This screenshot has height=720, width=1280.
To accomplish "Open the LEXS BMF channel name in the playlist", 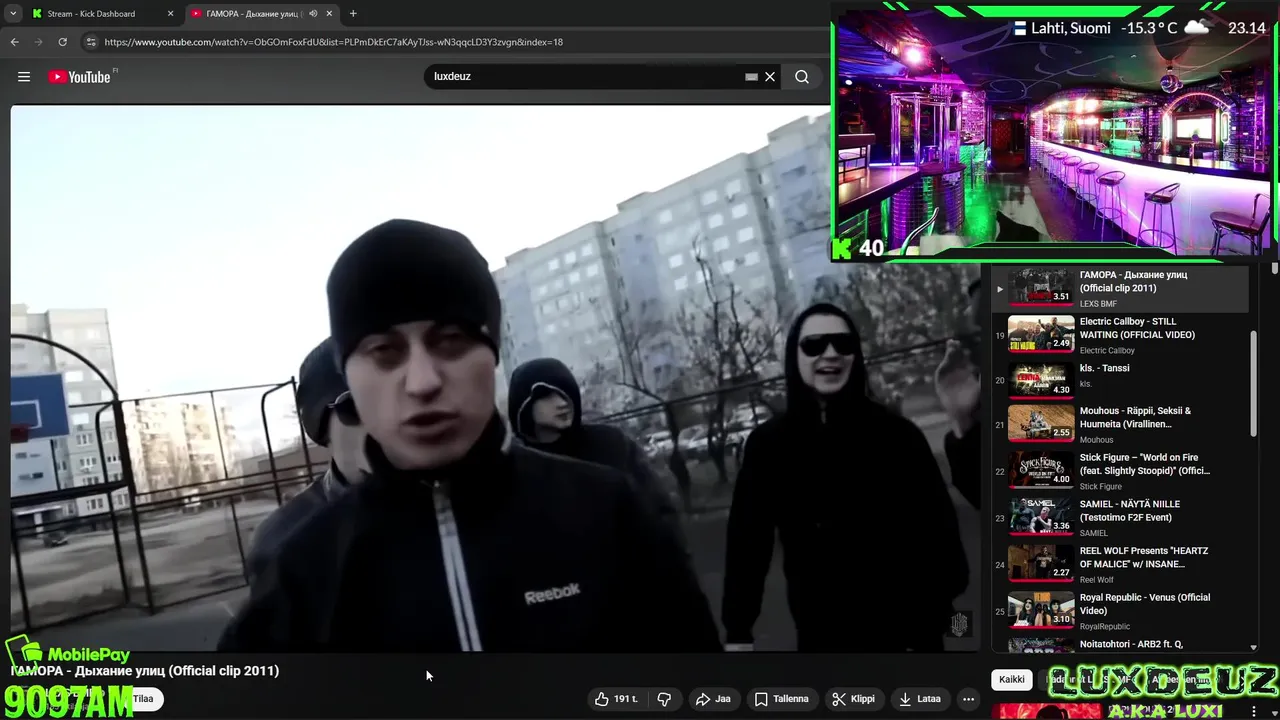I will point(1098,304).
